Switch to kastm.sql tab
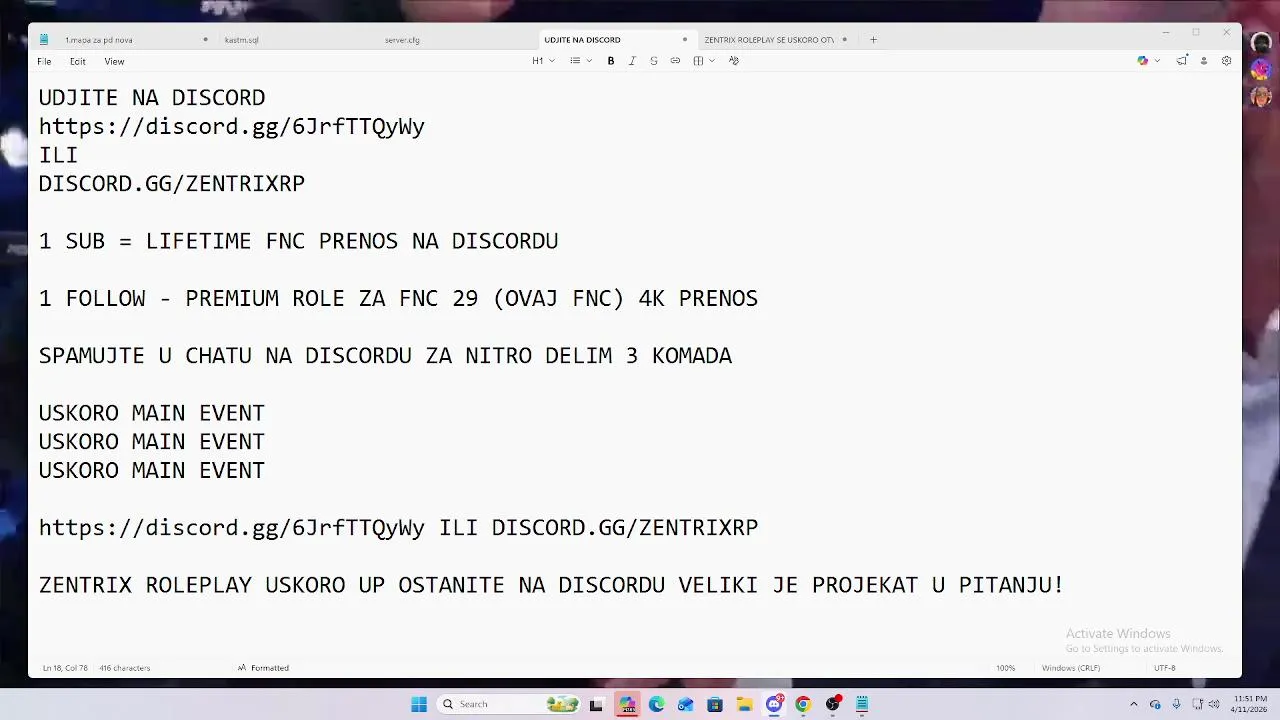1280x720 pixels. point(242,40)
